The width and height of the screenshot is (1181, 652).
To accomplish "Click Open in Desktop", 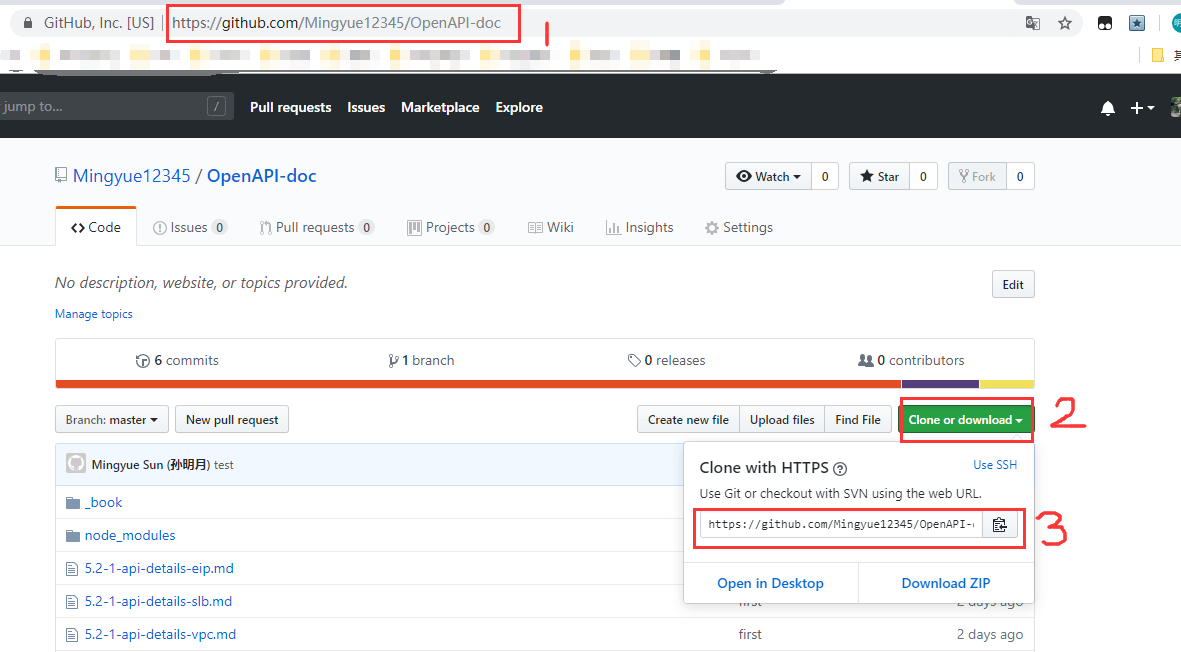I will (x=771, y=583).
